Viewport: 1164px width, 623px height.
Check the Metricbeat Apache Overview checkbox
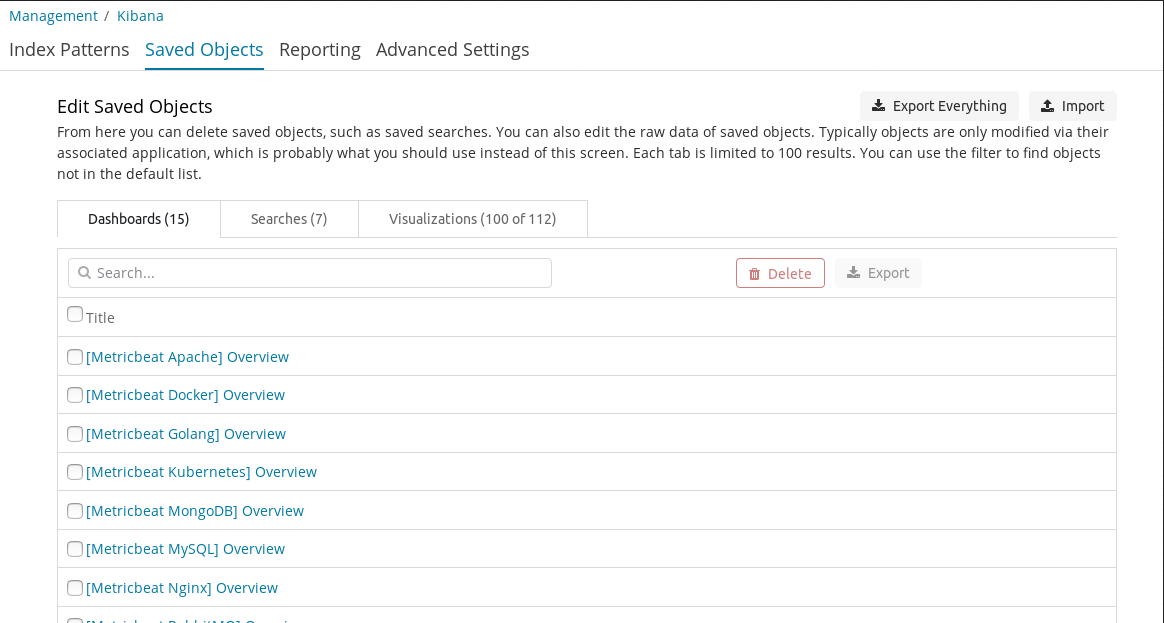tap(75, 357)
